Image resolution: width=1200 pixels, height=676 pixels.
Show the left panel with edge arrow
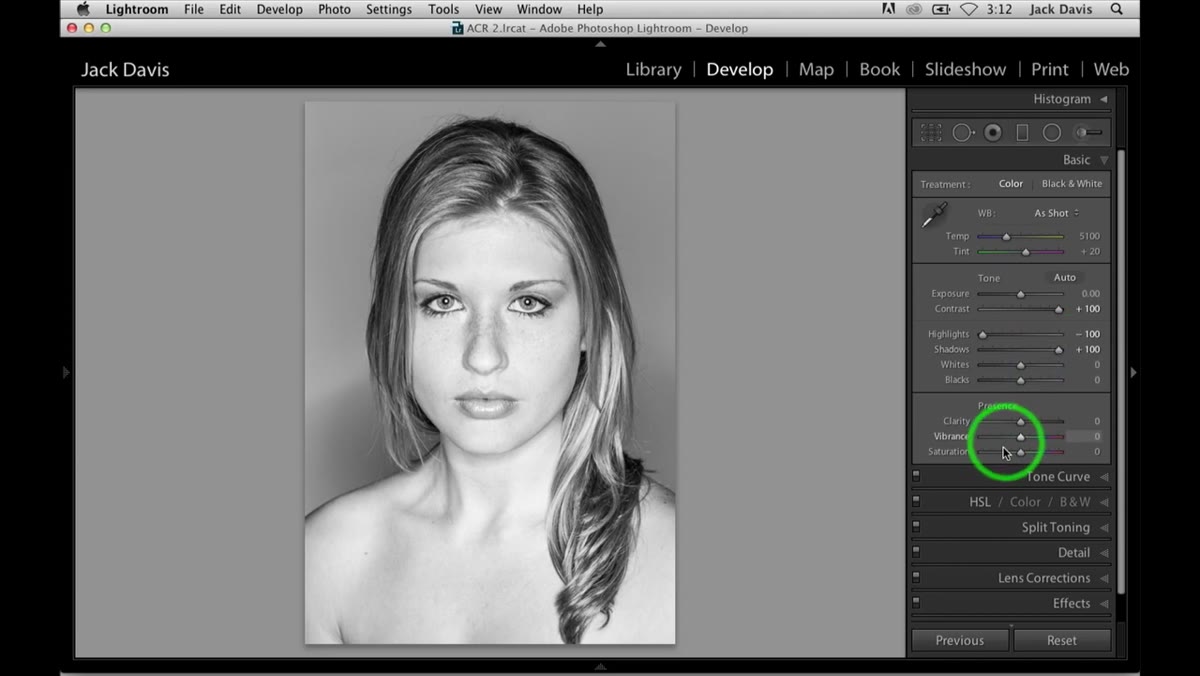pyautogui.click(x=66, y=372)
